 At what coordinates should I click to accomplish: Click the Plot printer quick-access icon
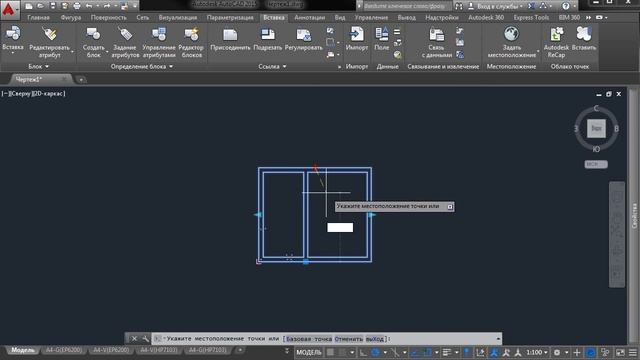77,6
